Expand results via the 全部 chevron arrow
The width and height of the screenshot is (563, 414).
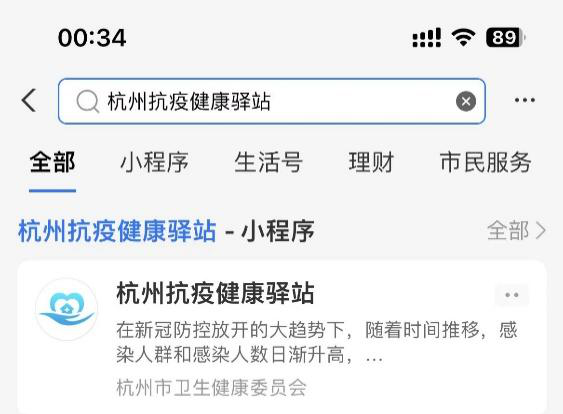[541, 230]
